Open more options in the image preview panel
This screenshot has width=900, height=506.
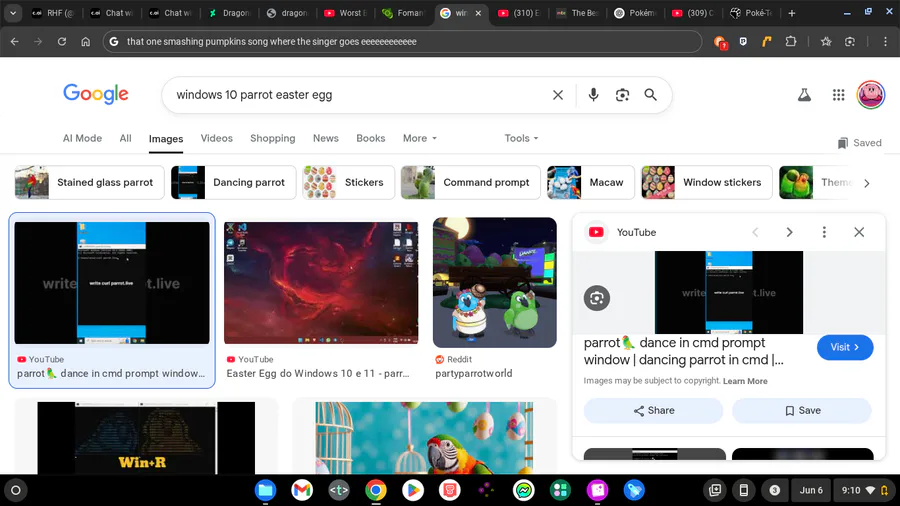[824, 232]
